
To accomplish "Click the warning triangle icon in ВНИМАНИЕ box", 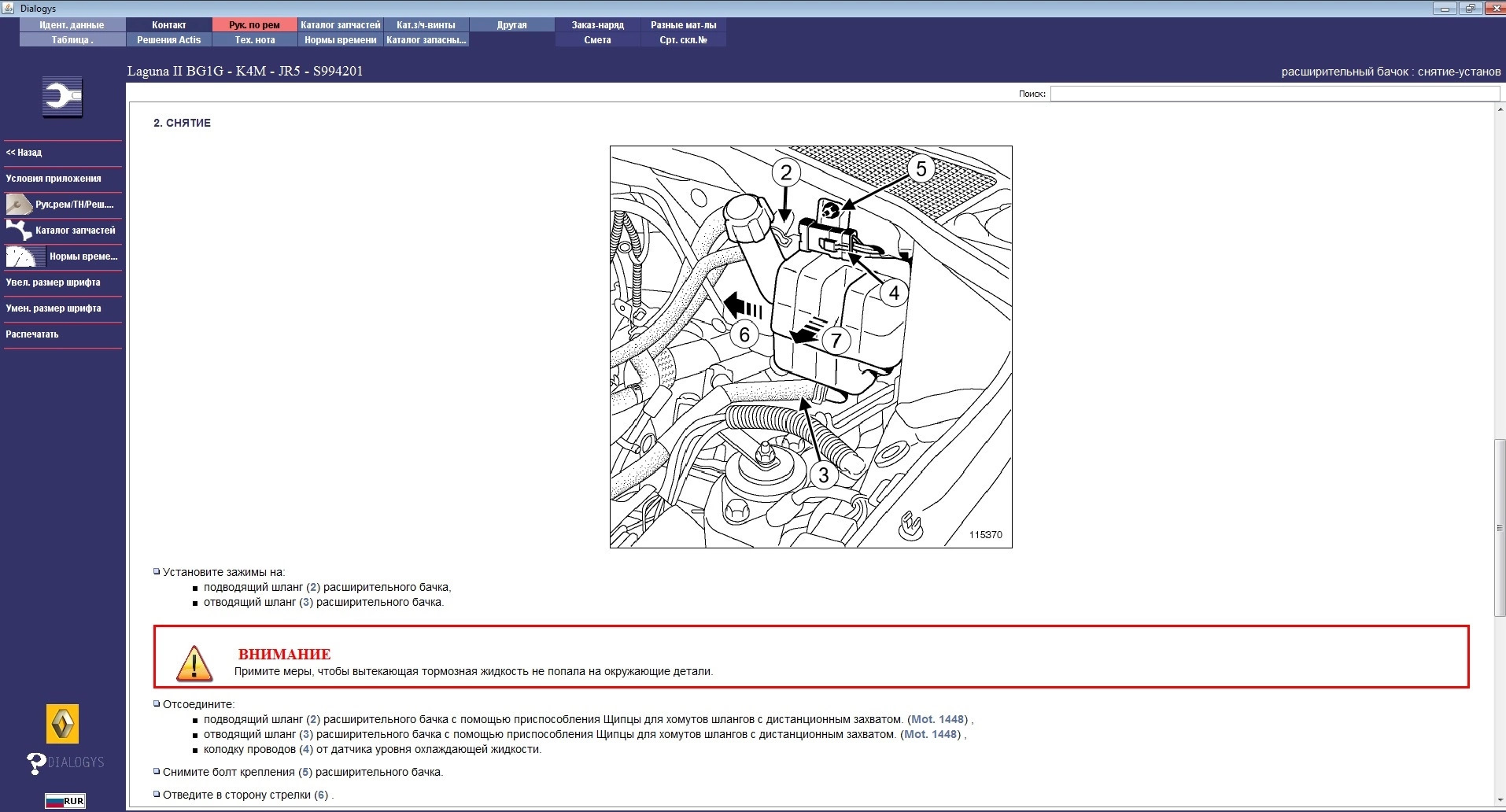I will pyautogui.click(x=194, y=663).
